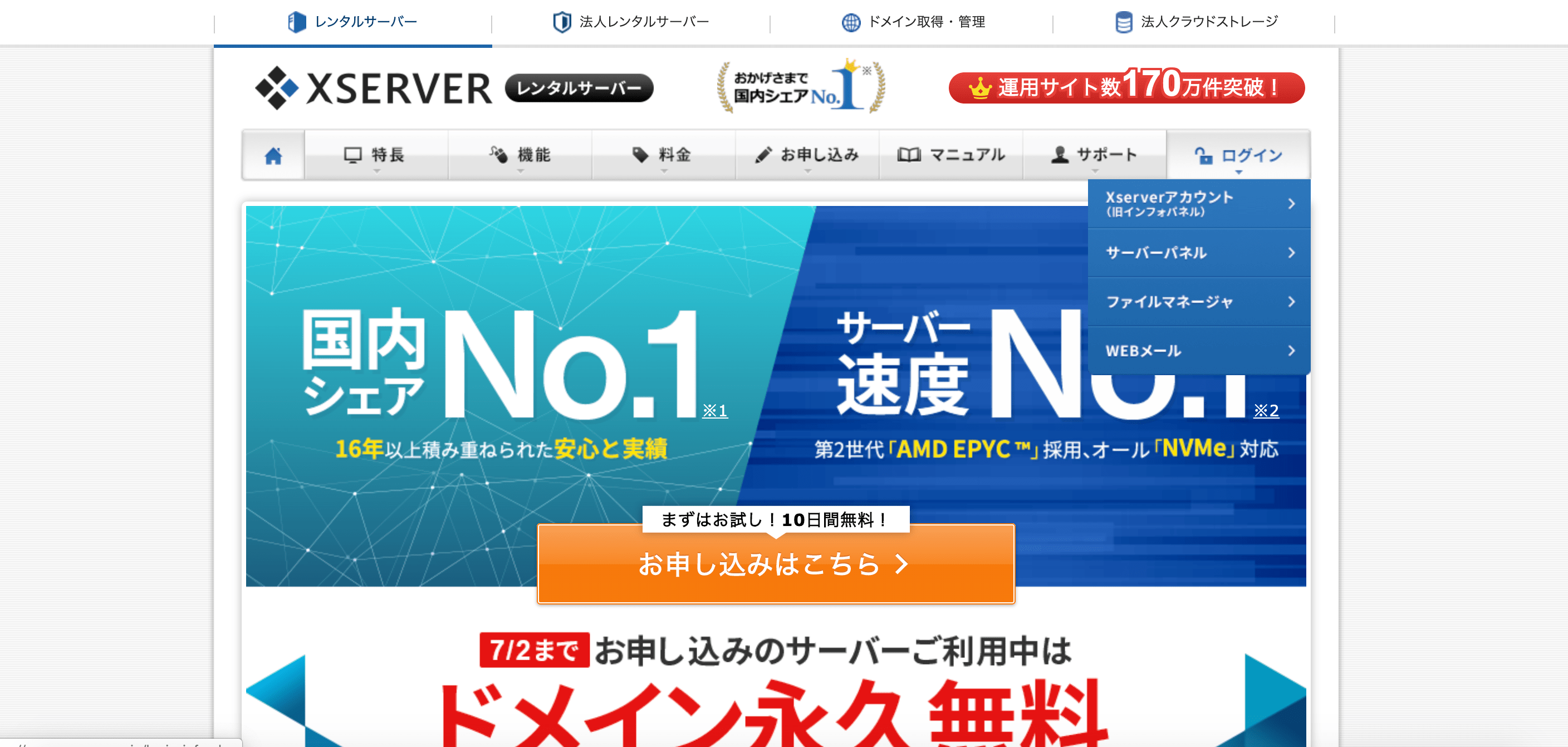The height and width of the screenshot is (747, 1568).
Task: Click the 国内シェアNo.1 laurel badge
Action: coord(801,86)
